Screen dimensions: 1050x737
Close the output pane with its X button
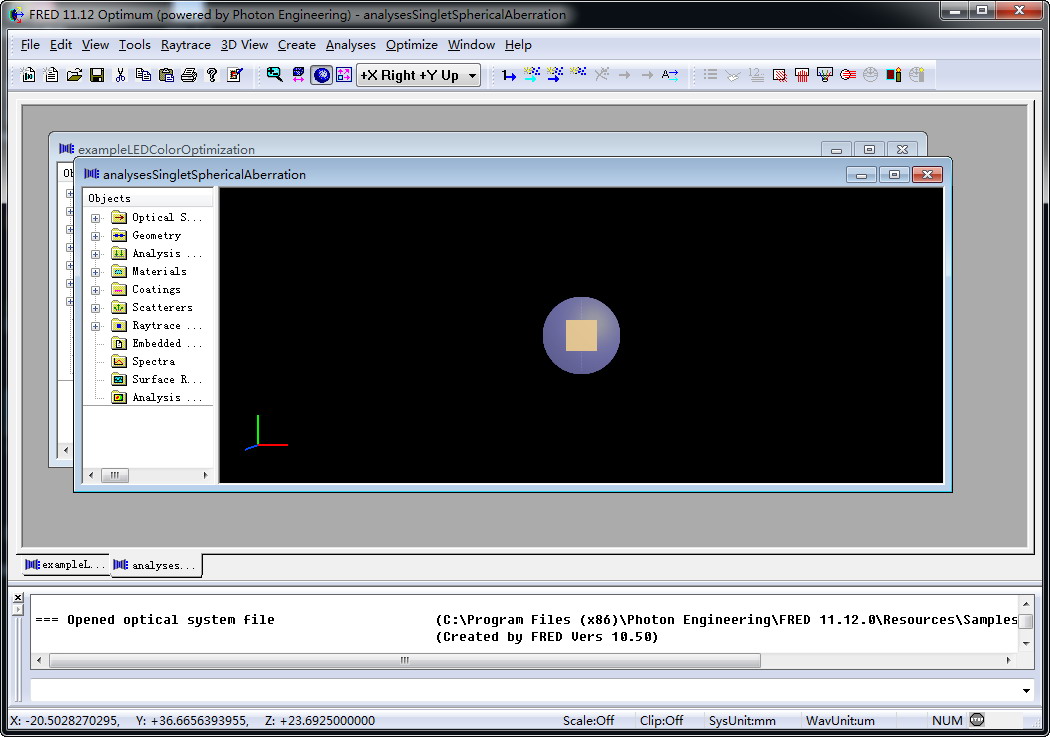click(18, 597)
